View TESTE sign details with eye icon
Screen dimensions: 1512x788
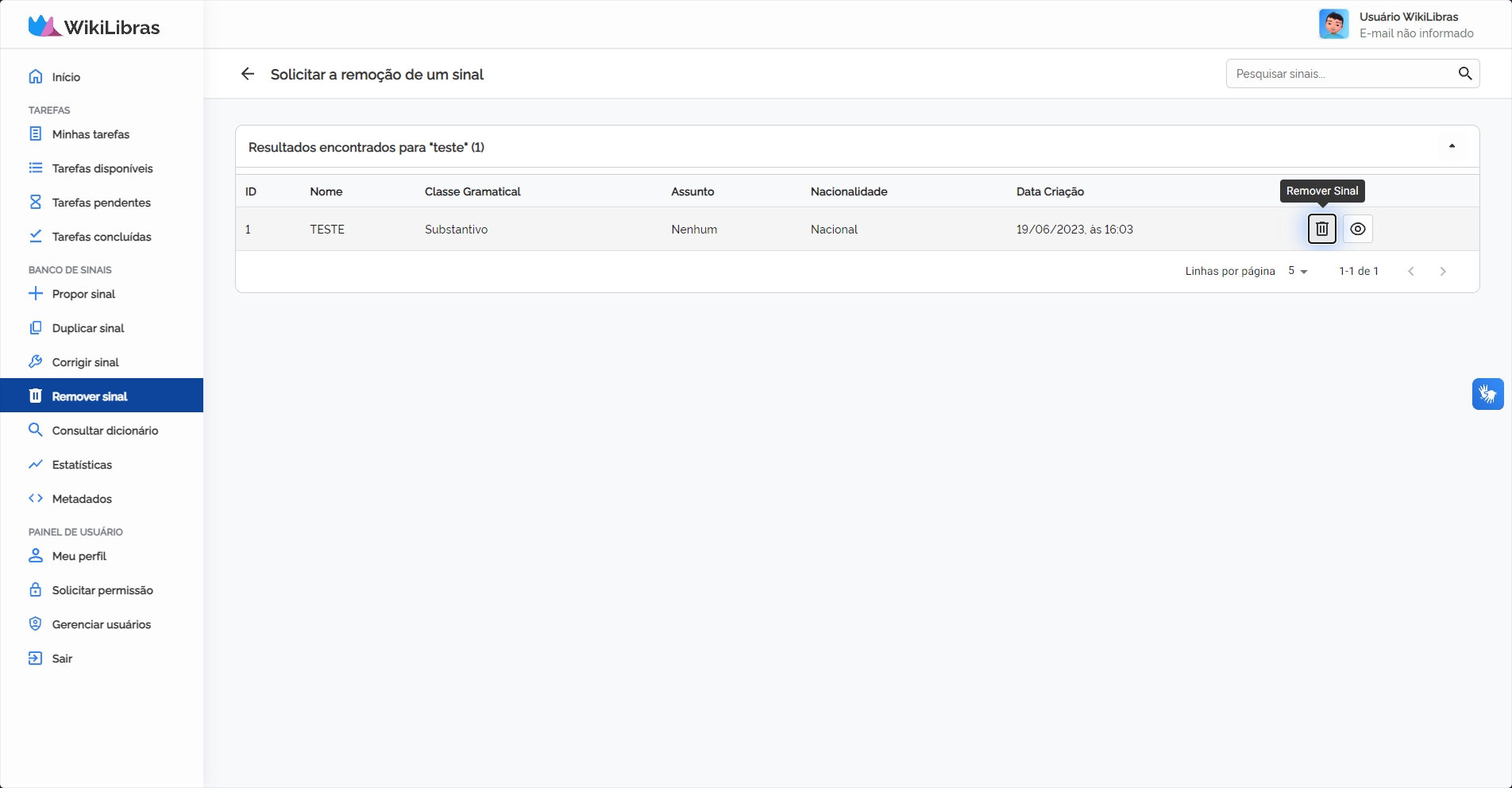click(1358, 229)
